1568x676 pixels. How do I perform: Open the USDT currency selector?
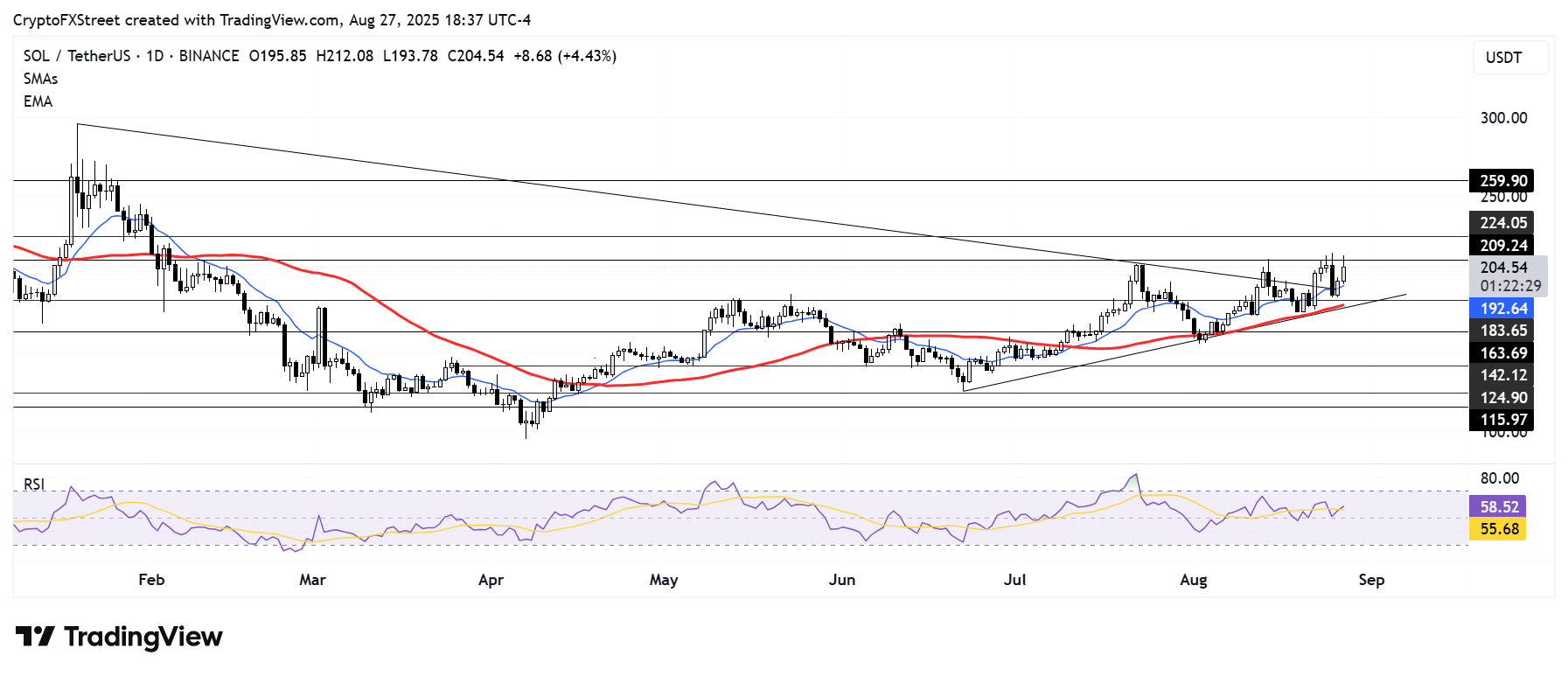[x=1509, y=58]
